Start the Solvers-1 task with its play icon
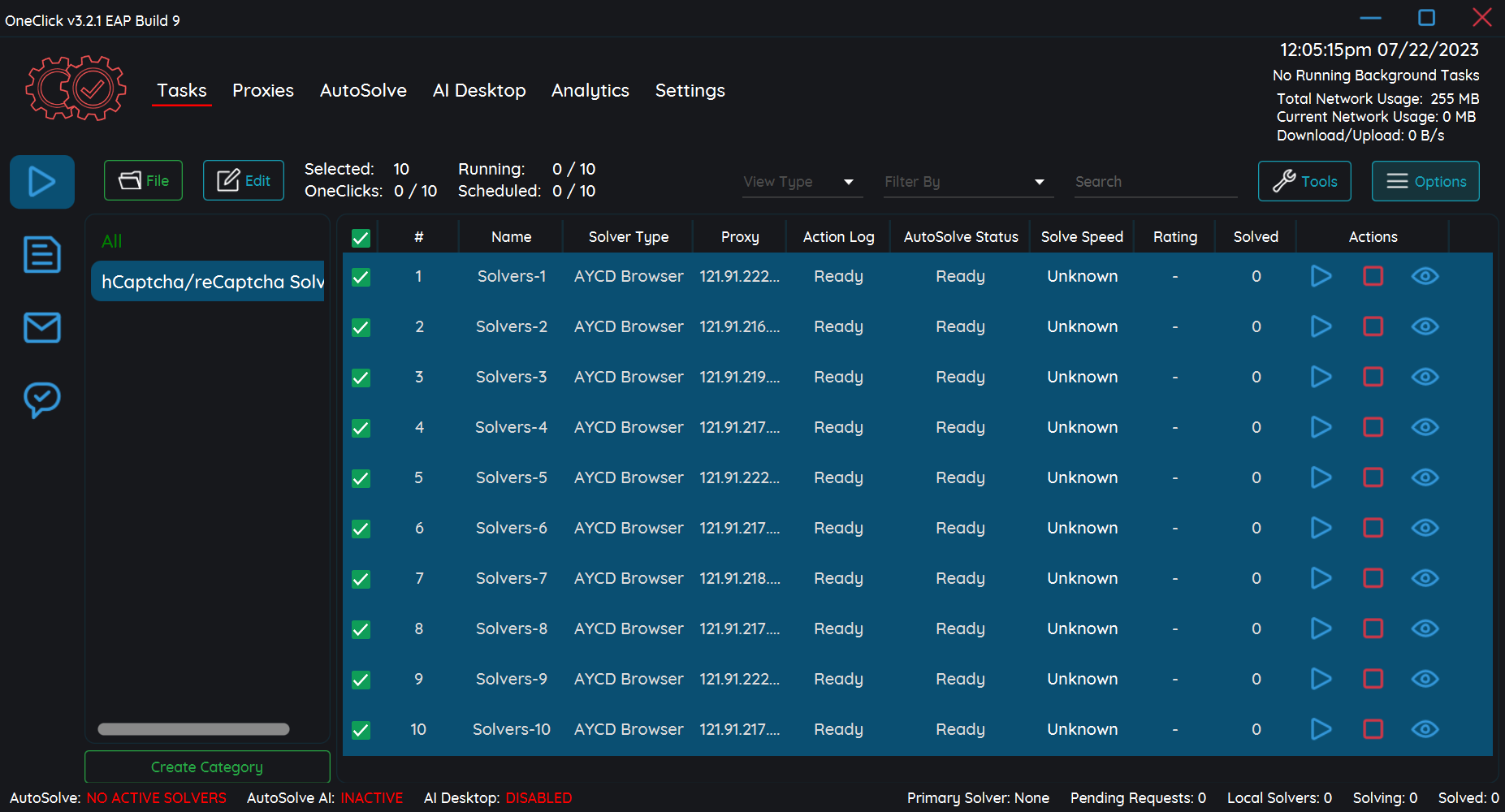 coord(1321,276)
